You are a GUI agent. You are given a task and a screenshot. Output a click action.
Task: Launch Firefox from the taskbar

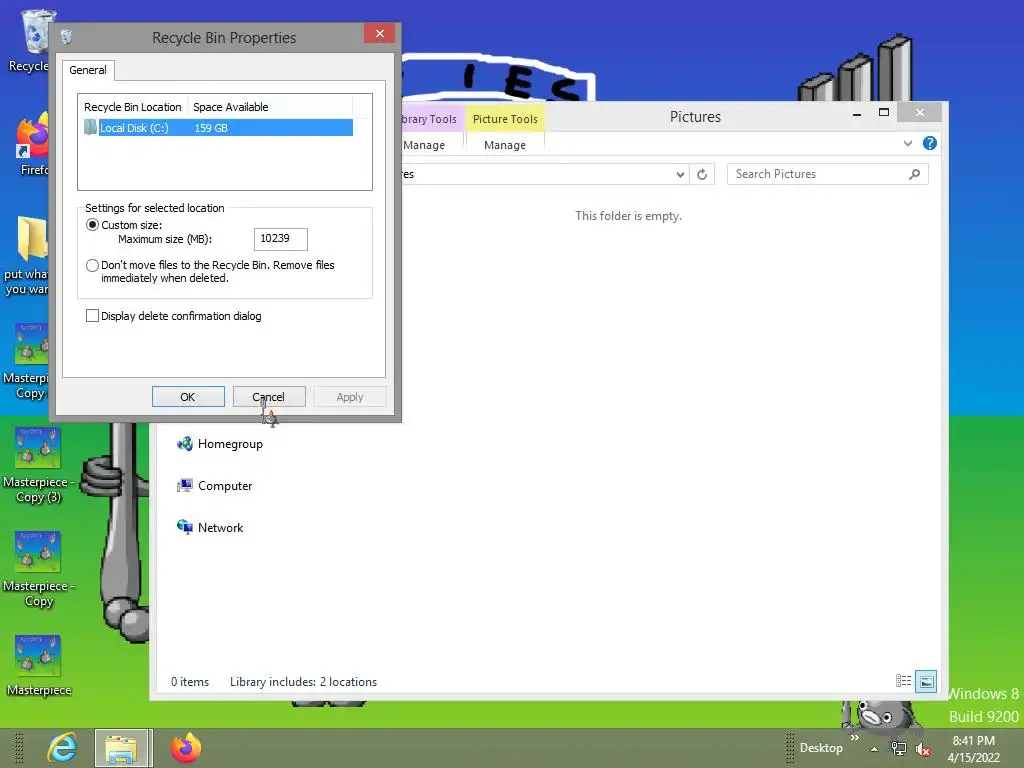click(186, 748)
